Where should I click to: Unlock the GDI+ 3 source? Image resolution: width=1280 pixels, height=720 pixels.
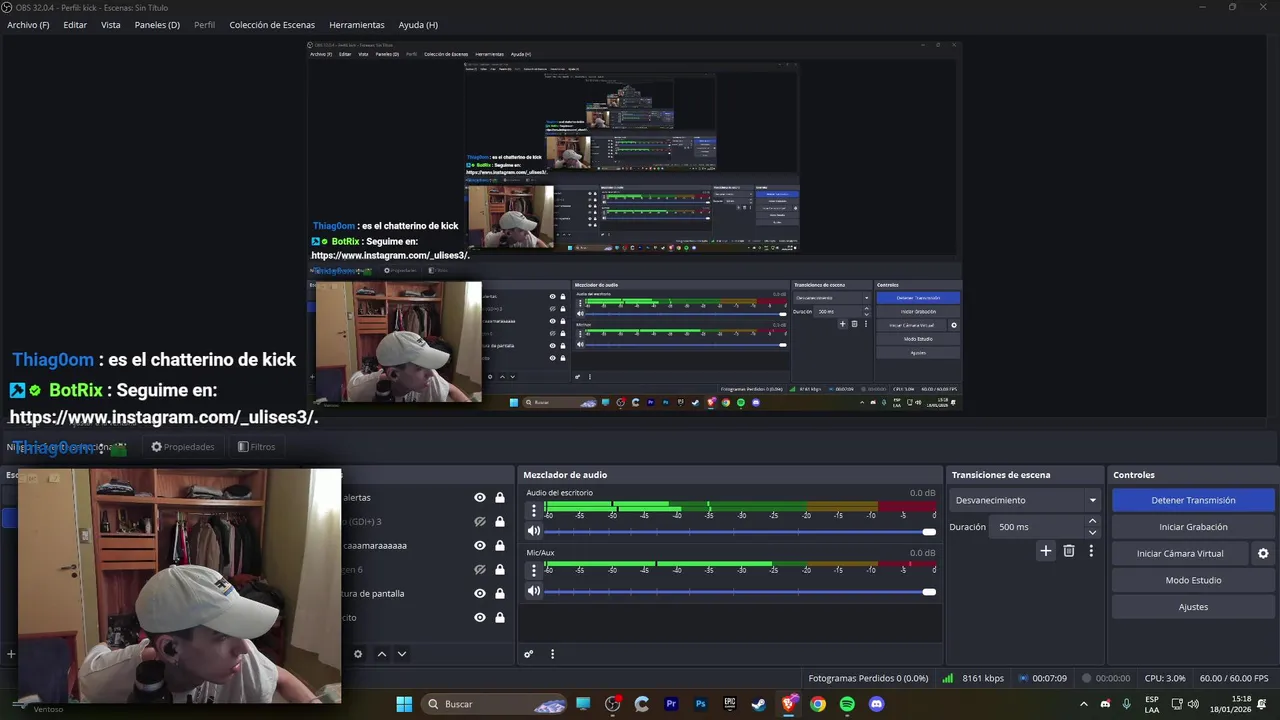(x=500, y=522)
